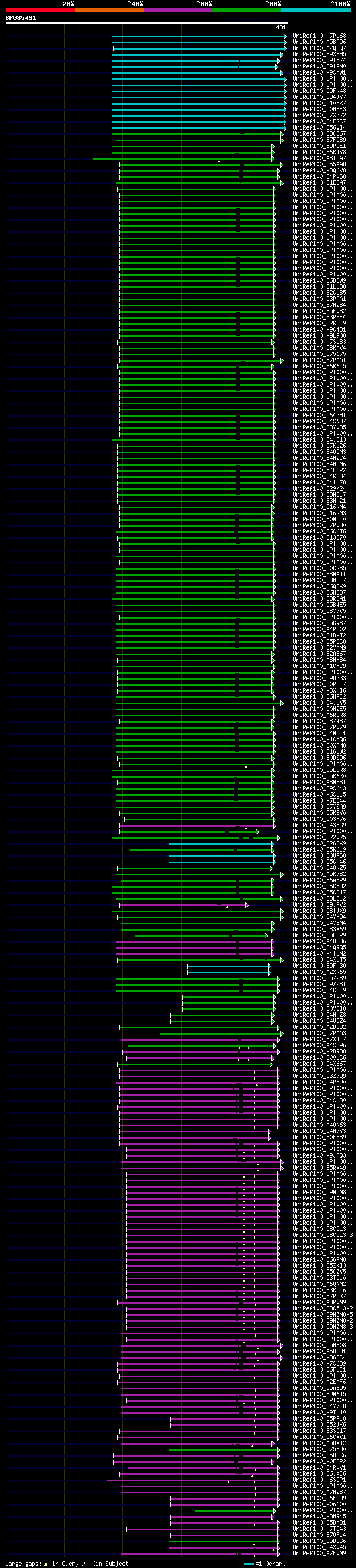Click the purple ~60% identity legend bar
The width and height of the screenshot is (356, 1568).
point(179,11)
